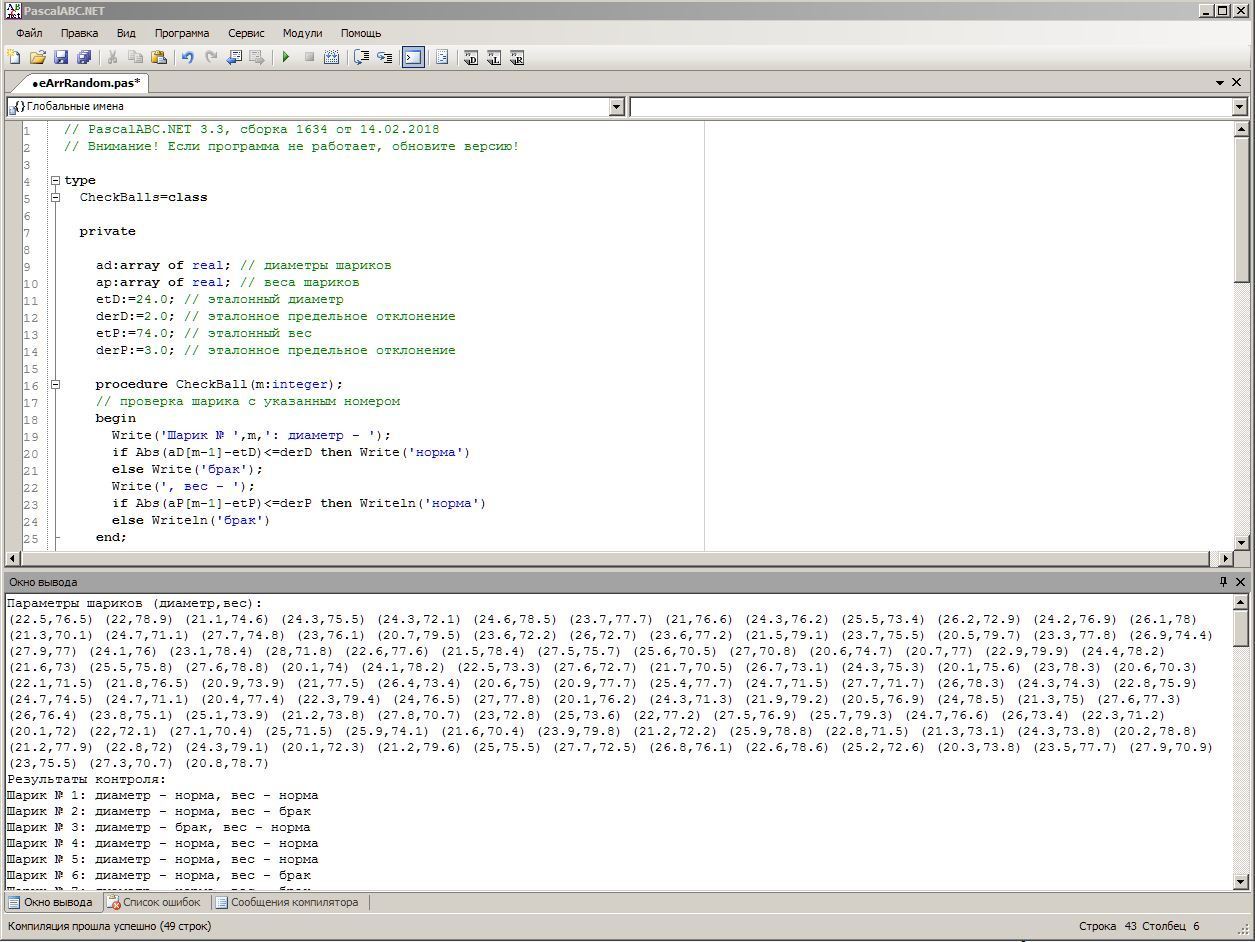
Task: Click the New file icon
Action: coord(14,58)
